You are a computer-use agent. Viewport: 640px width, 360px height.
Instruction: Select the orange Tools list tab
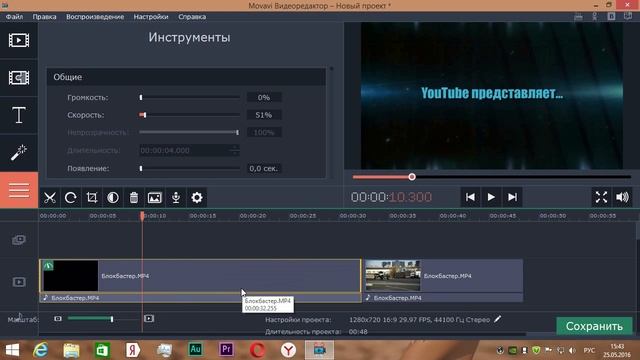click(x=19, y=190)
